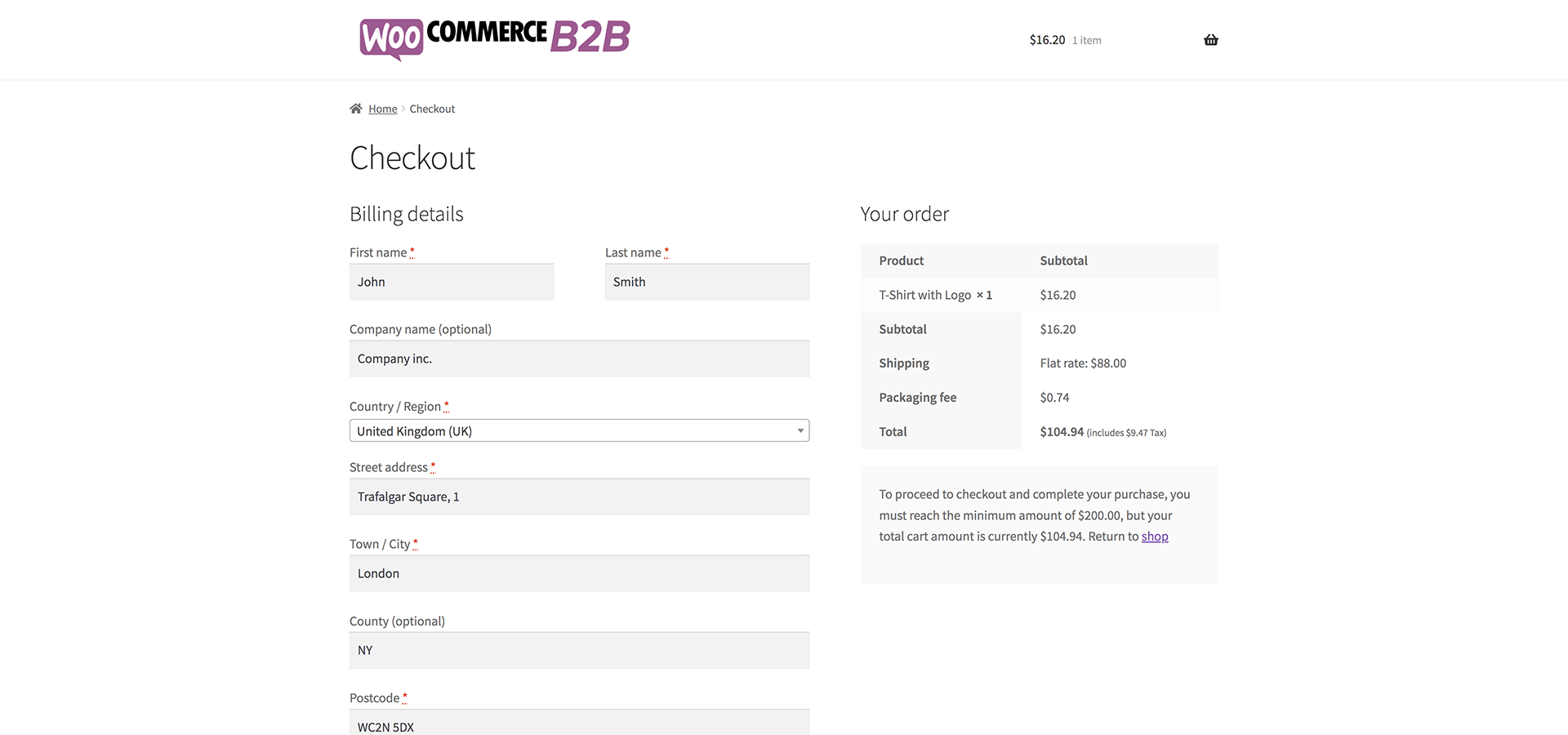This screenshot has width=1568, height=735.
Task: Select the Town / City field
Action: tap(579, 573)
